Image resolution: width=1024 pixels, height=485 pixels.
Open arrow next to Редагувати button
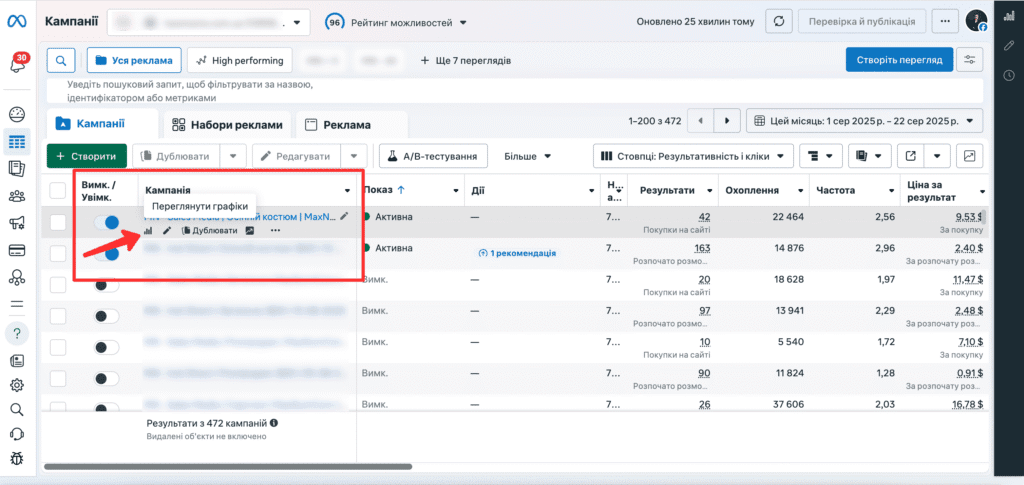point(353,156)
